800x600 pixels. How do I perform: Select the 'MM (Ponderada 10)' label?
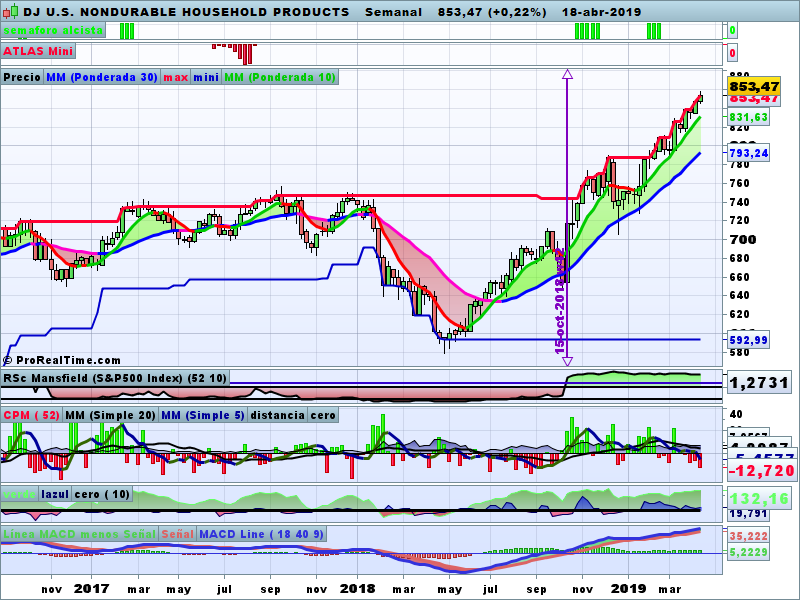pos(280,77)
